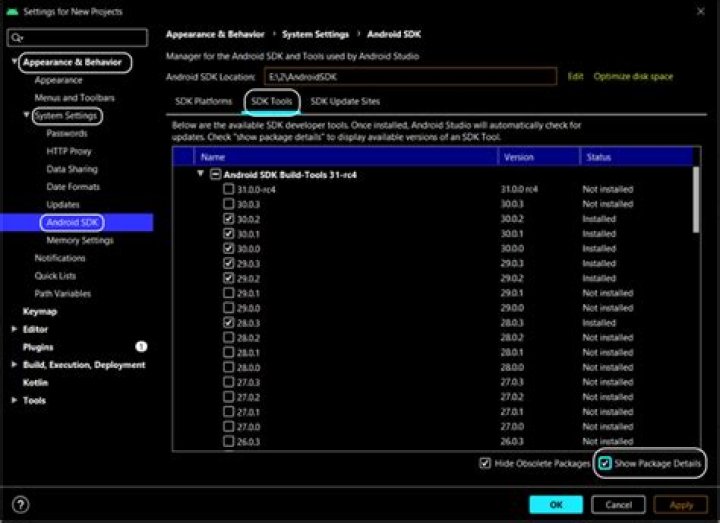
Task: Check the 31.0.0-rc4 build tools checkbox
Action: click(x=228, y=189)
